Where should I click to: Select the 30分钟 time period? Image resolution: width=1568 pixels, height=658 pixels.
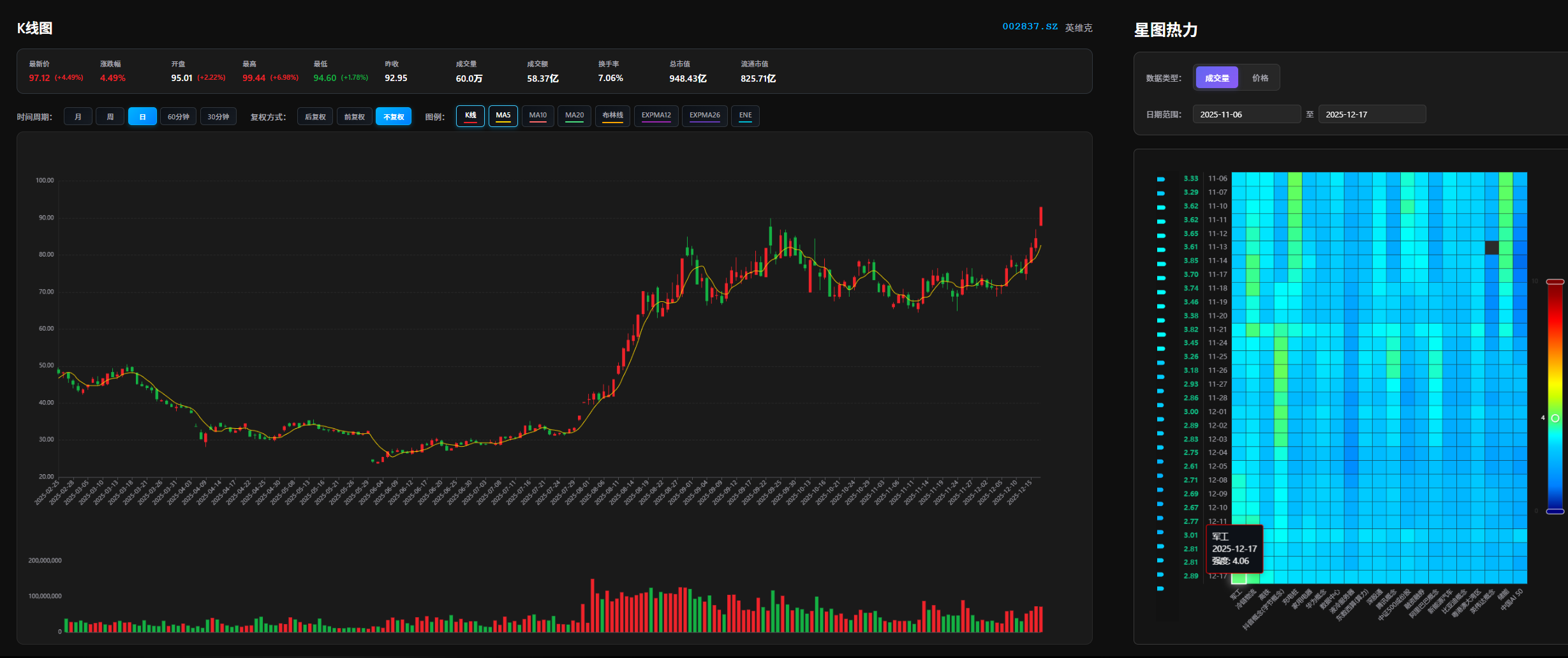click(x=218, y=117)
